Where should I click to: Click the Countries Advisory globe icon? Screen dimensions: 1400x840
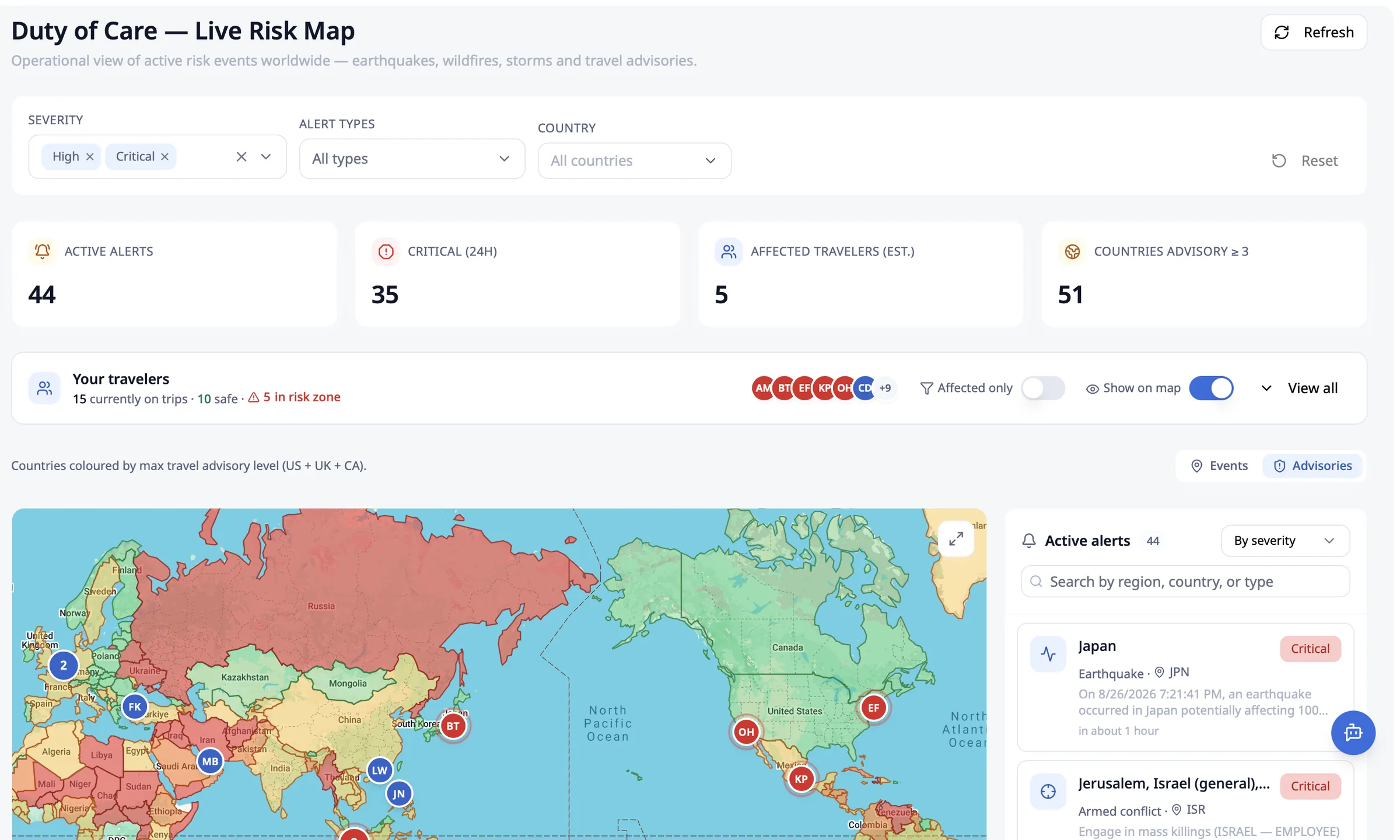click(1072, 251)
